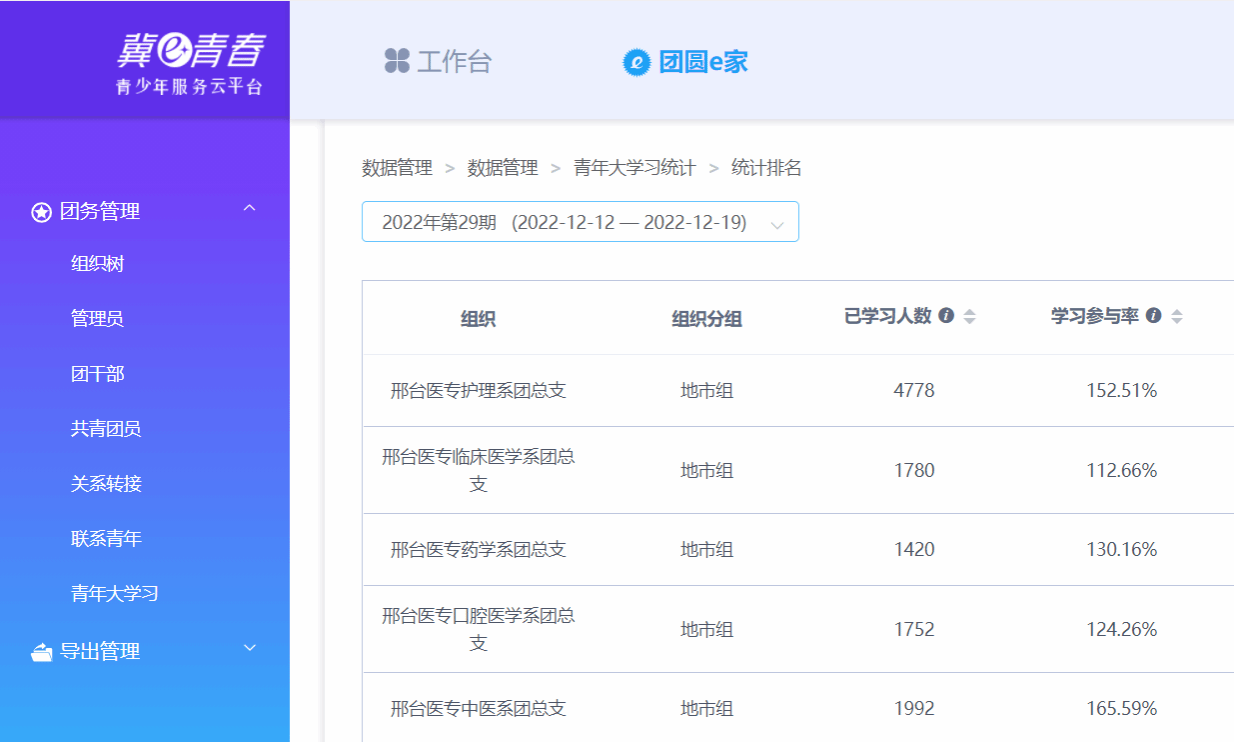This screenshot has width=1234, height=742.
Task: Expand the 导出管理 menu chevron
Action: click(x=250, y=648)
